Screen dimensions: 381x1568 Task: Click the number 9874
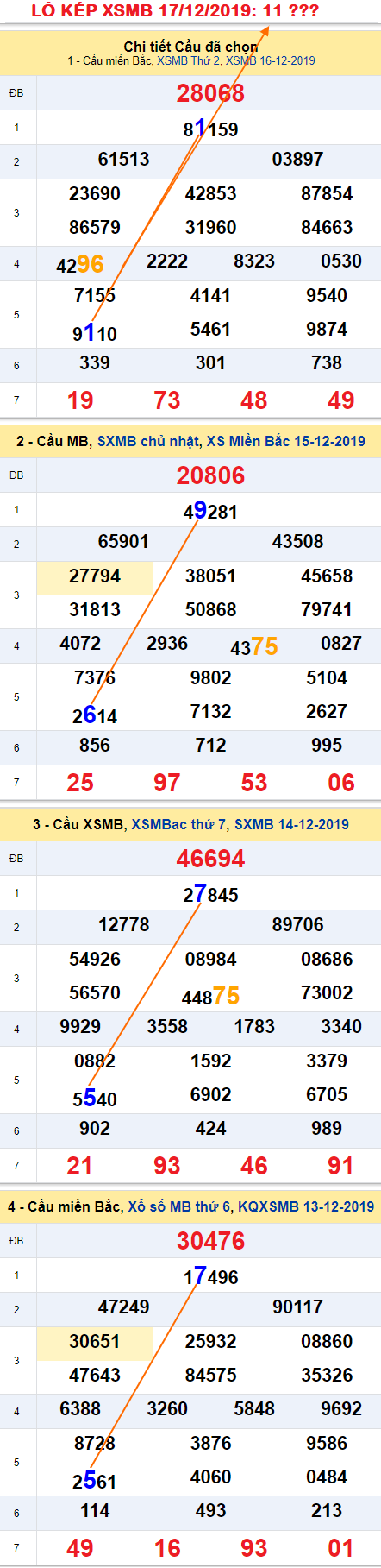tap(327, 330)
